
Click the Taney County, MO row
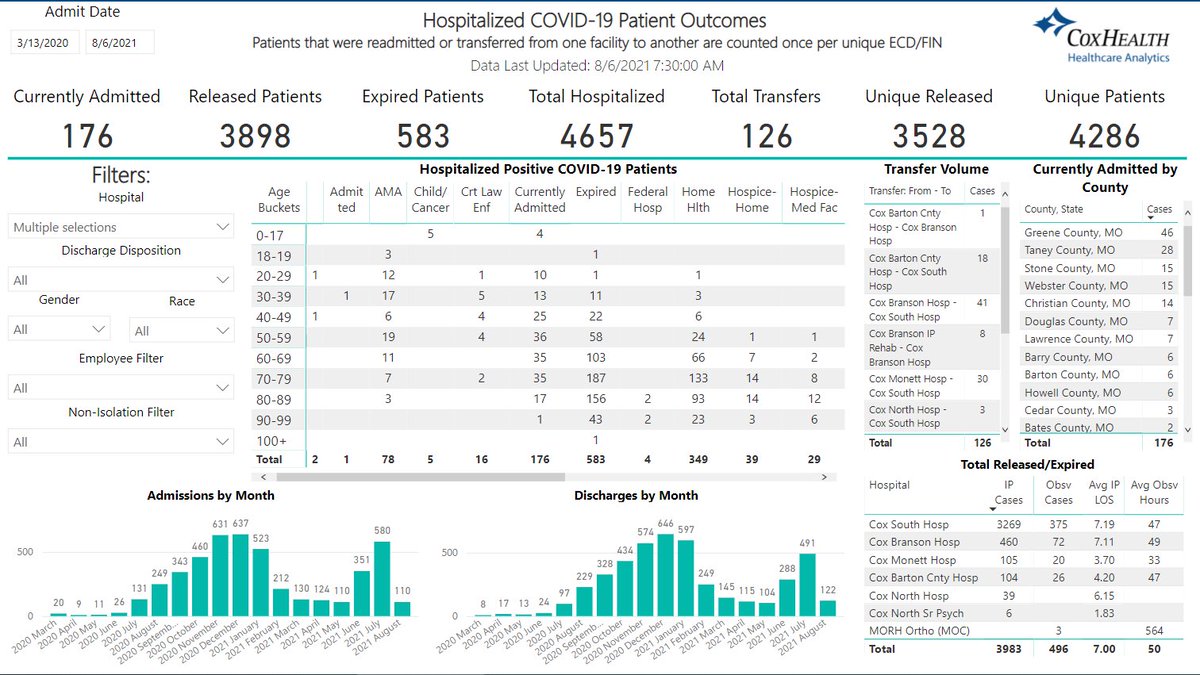pos(1100,250)
